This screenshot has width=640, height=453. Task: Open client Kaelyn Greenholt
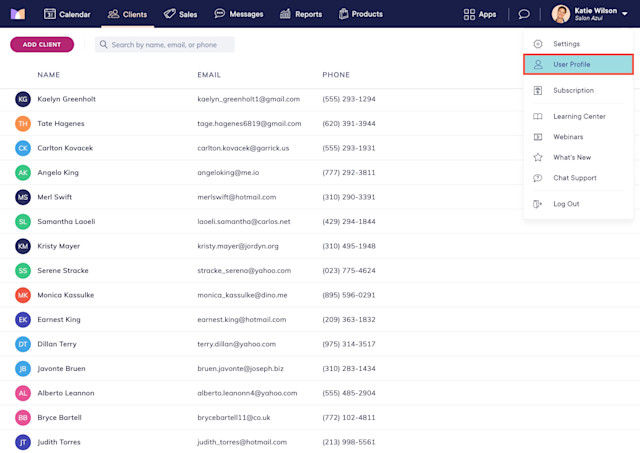coord(67,99)
